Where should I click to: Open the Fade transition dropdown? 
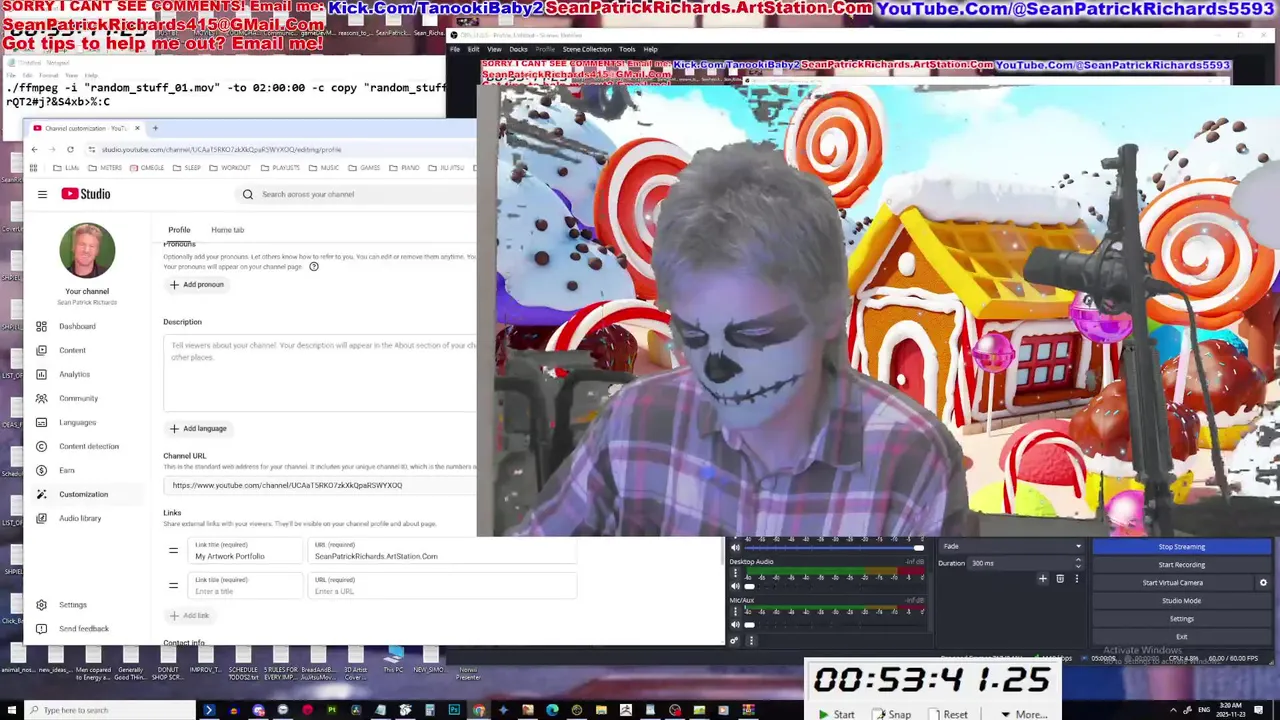point(1011,546)
